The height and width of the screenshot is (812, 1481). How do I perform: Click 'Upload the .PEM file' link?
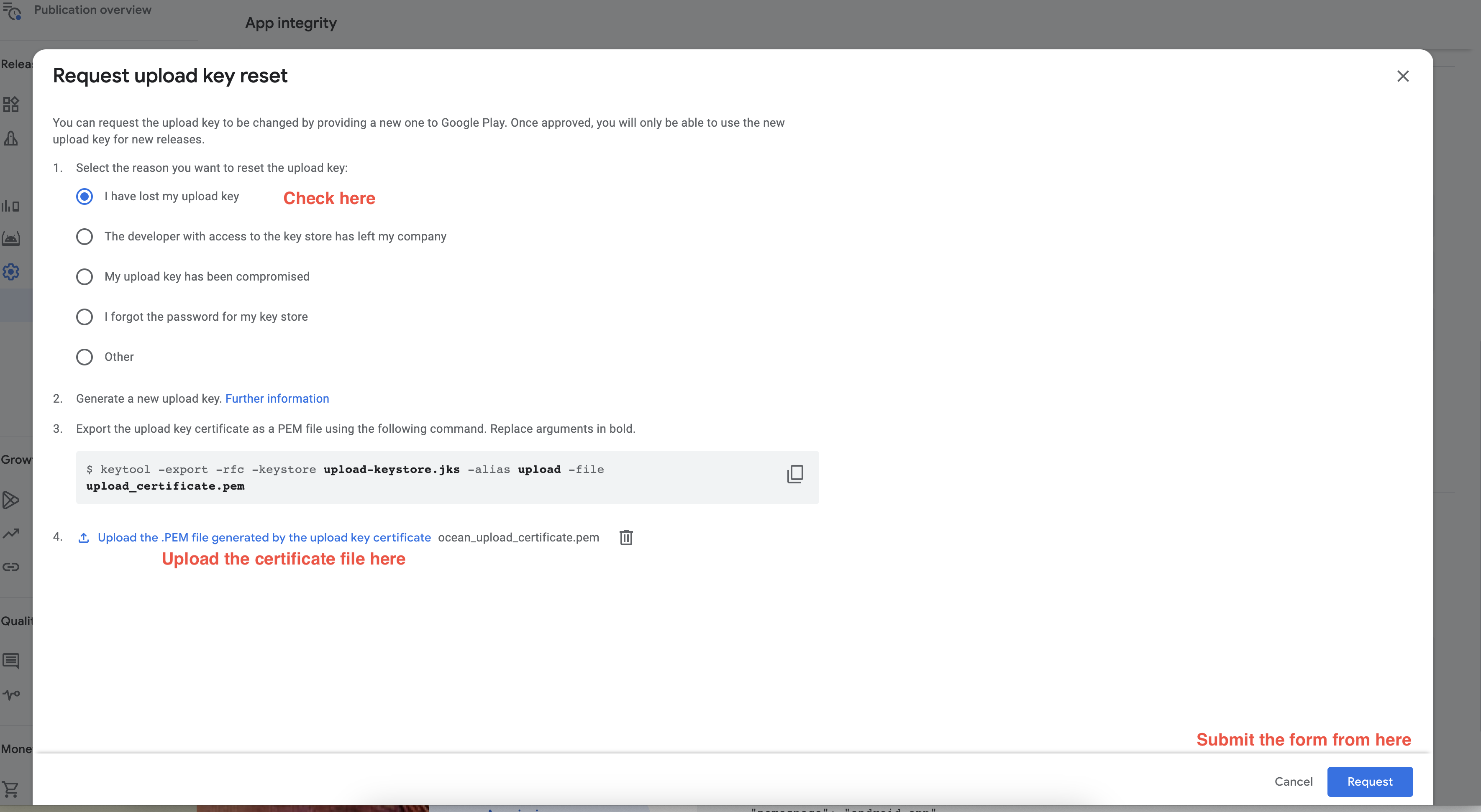coord(264,537)
